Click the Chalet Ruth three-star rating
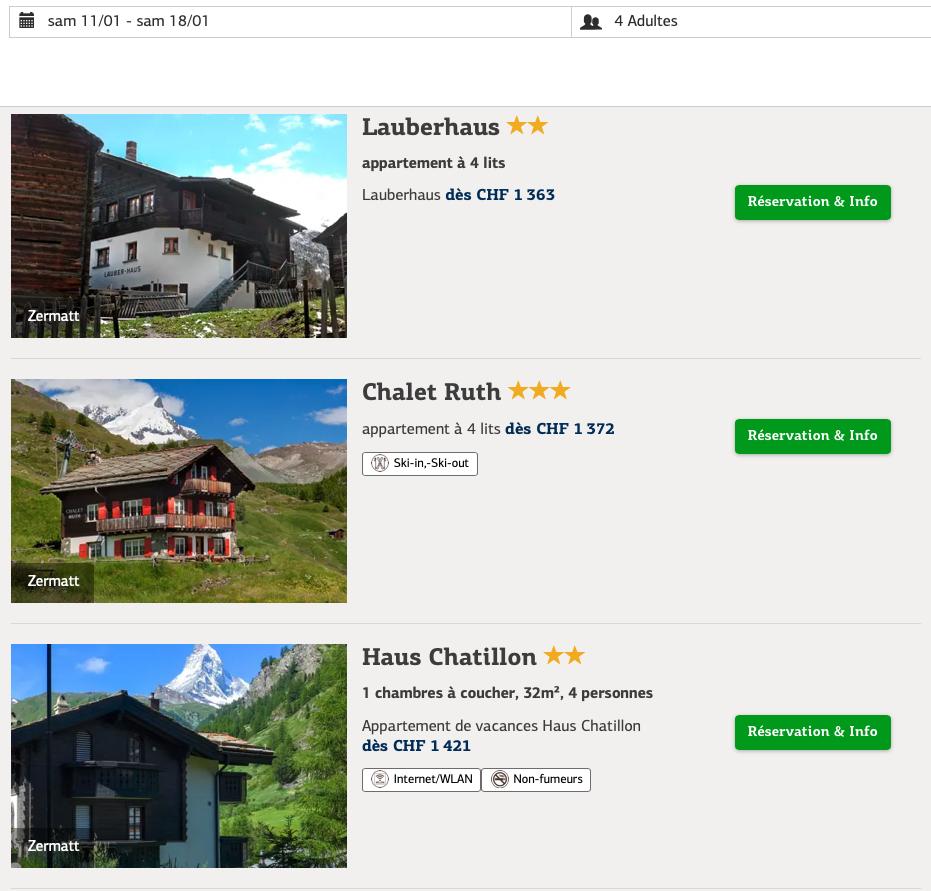The image size is (931, 891). coord(539,390)
